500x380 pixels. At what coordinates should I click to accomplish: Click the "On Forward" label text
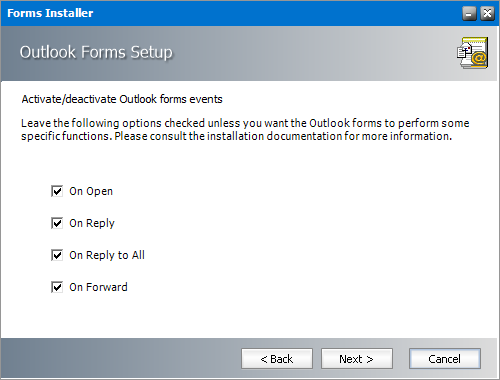[98, 287]
